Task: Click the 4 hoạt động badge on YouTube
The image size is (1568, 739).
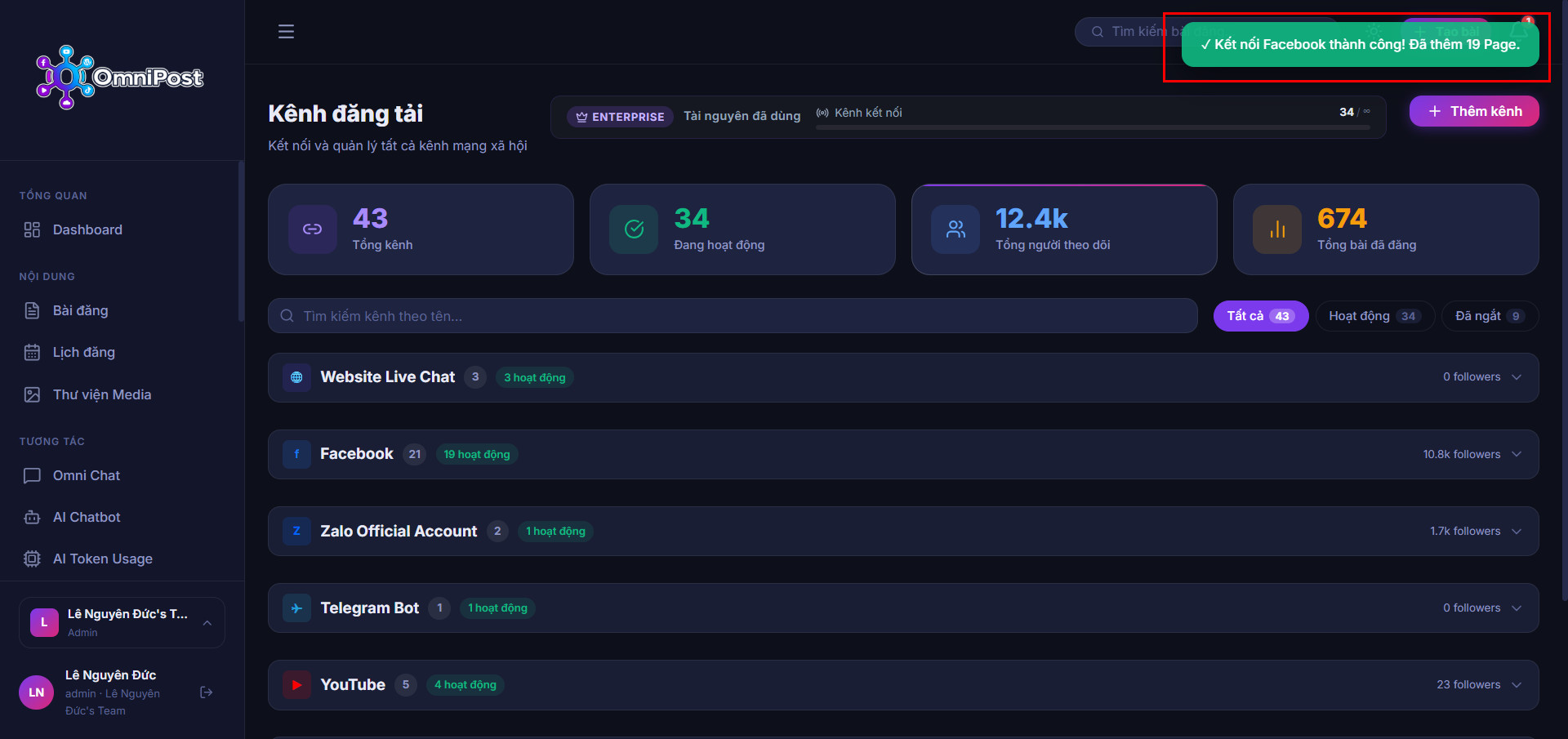Action: [465, 685]
